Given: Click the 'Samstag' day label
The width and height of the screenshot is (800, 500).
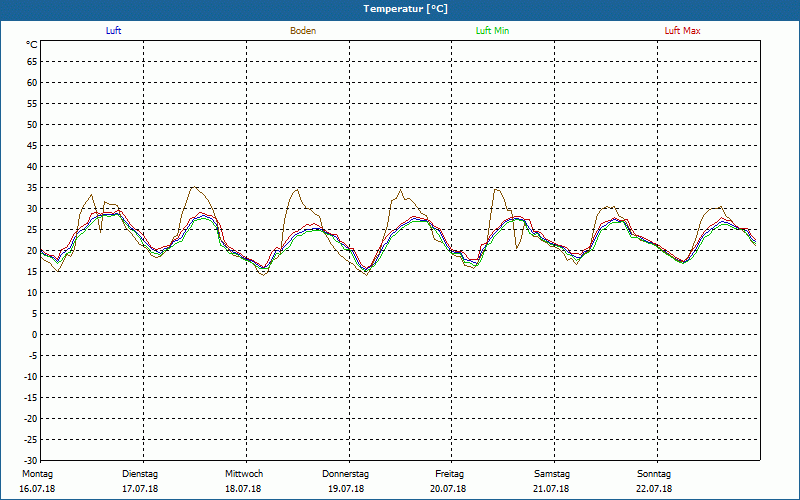Looking at the screenshot, I should click(x=552, y=474).
